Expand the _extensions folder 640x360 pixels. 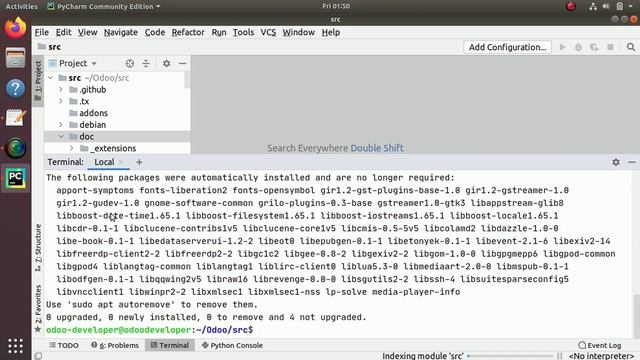pos(71,148)
